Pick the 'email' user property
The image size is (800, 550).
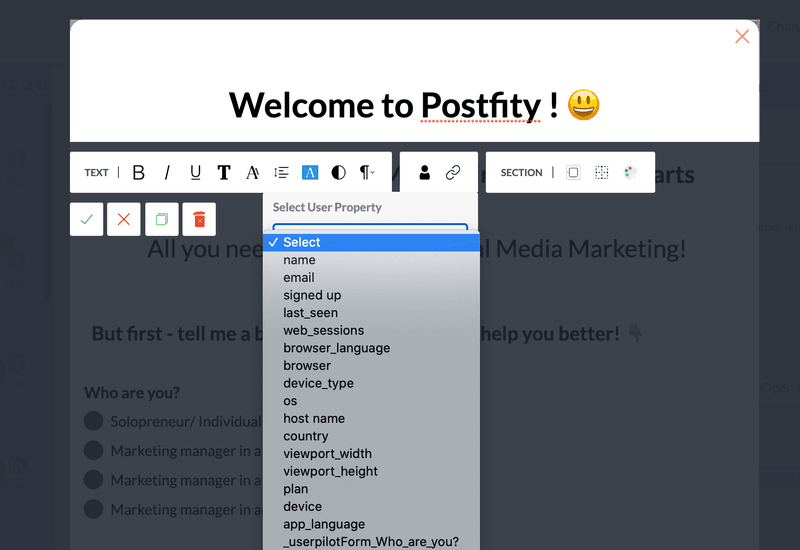click(371, 278)
